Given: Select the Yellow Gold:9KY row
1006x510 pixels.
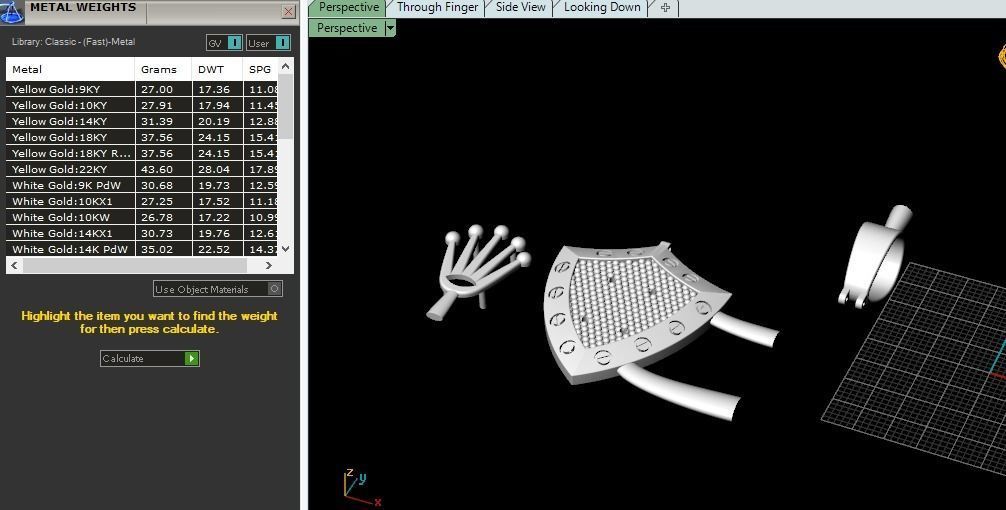Looking at the screenshot, I should coord(142,89).
